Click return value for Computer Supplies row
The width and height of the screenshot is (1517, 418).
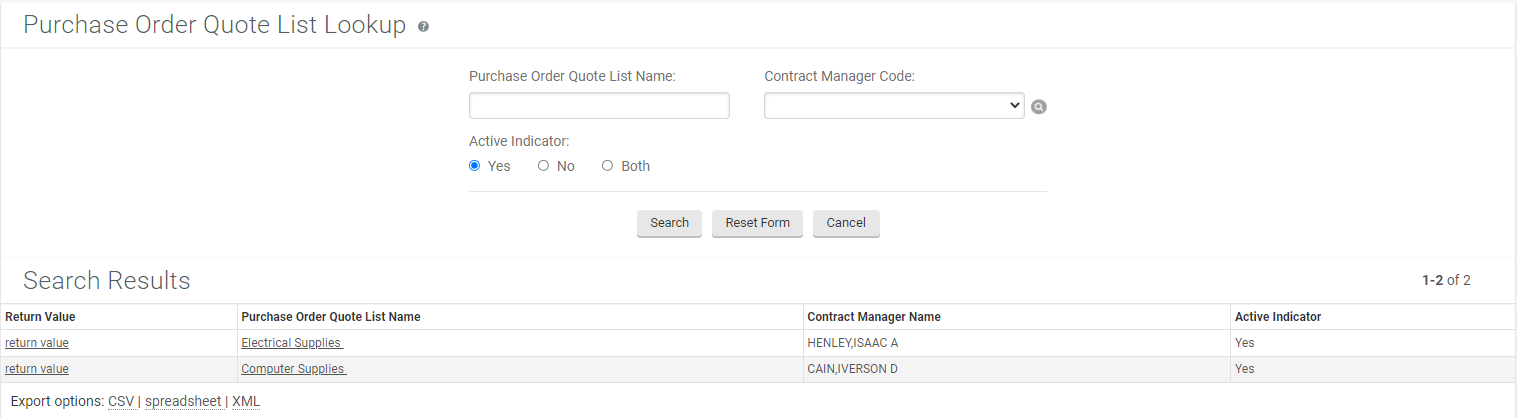37,369
